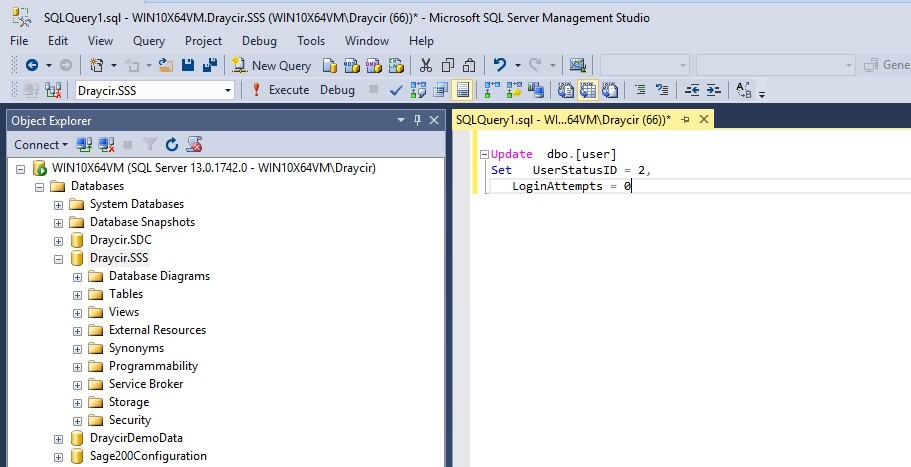This screenshot has height=467, width=911.
Task: Click the Debug toolbar button
Action: pos(337,90)
